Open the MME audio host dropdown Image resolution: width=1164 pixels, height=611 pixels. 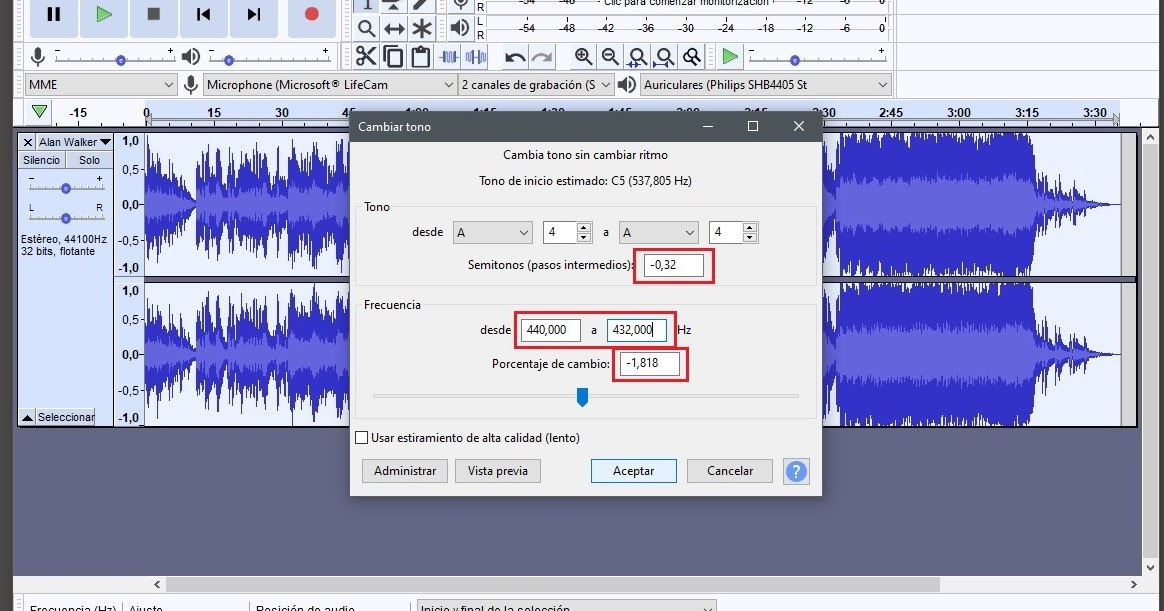100,84
